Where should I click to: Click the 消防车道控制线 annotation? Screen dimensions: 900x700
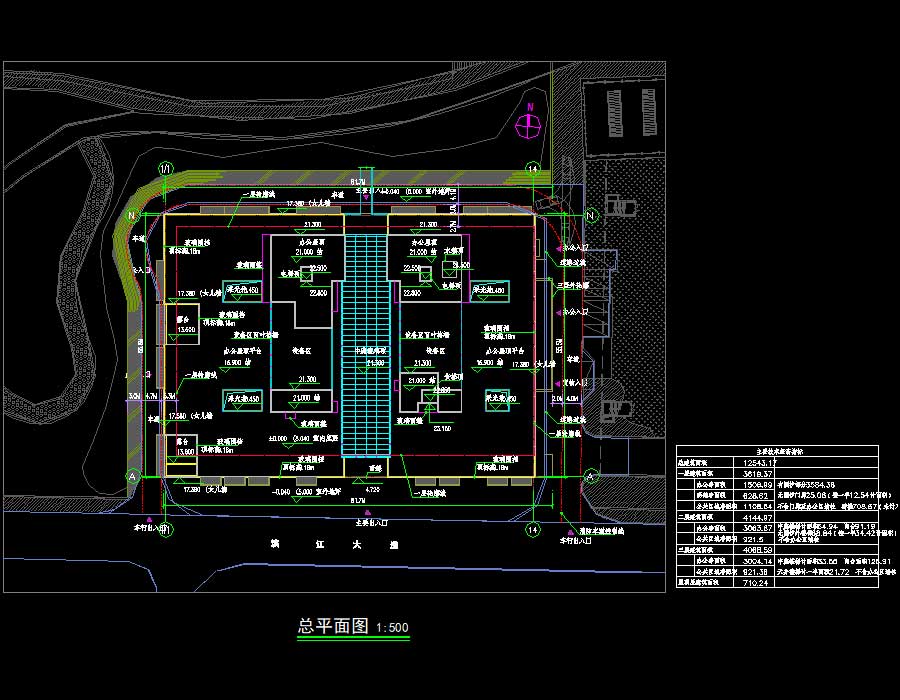click(601, 531)
